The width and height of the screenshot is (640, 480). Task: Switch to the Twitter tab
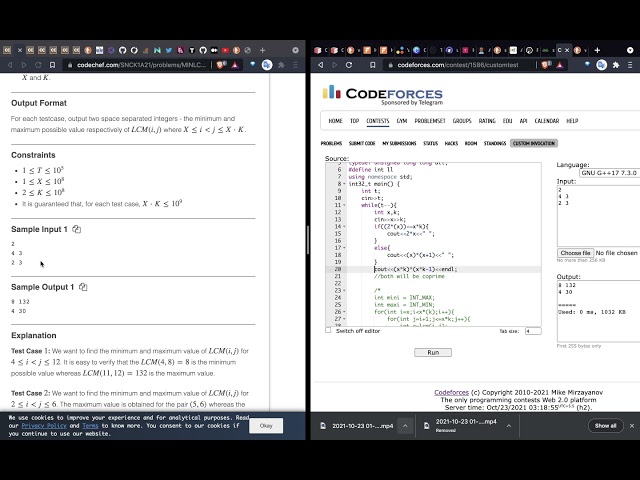pyautogui.click(x=169, y=50)
